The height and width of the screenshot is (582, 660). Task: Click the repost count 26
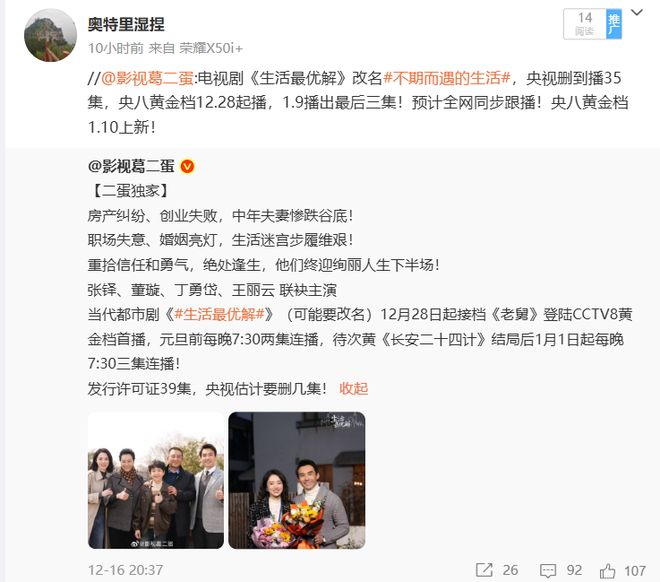coord(510,570)
